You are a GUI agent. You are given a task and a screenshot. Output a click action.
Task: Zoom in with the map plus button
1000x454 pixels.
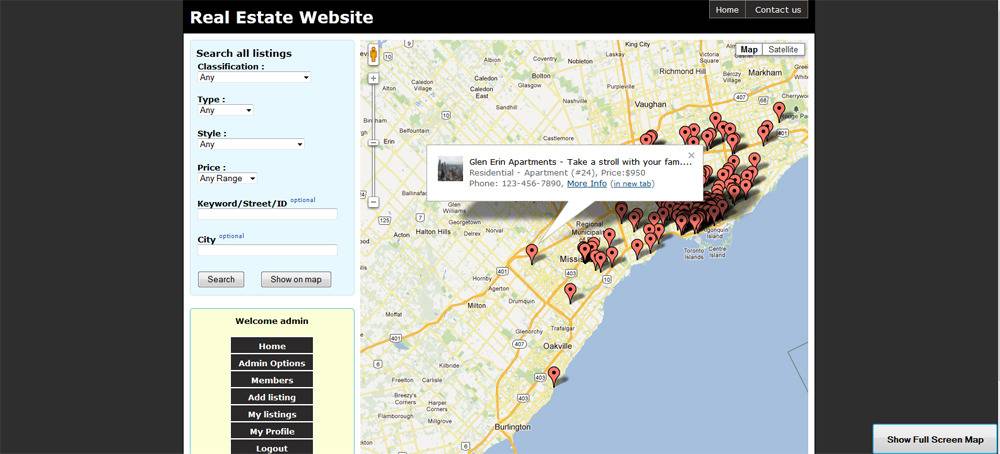click(x=374, y=79)
